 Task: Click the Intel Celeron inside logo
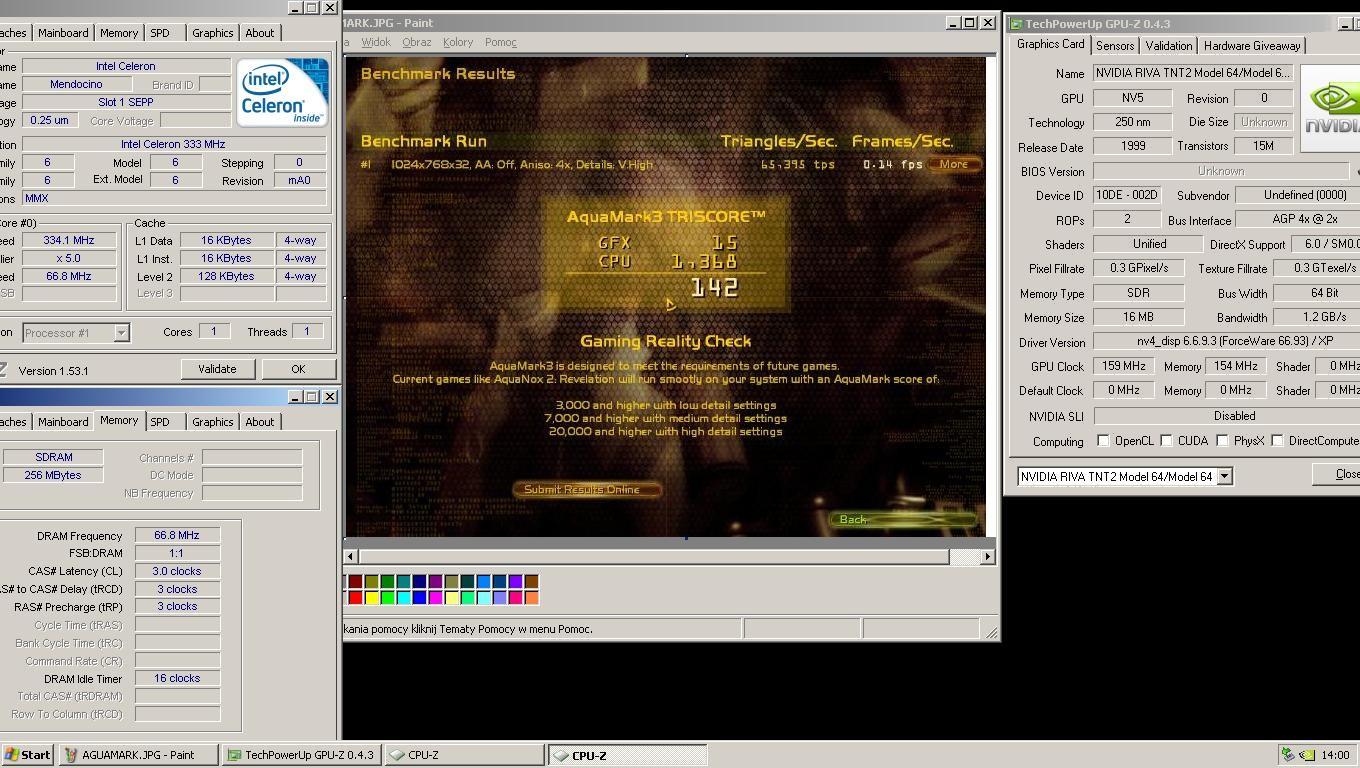coord(282,92)
